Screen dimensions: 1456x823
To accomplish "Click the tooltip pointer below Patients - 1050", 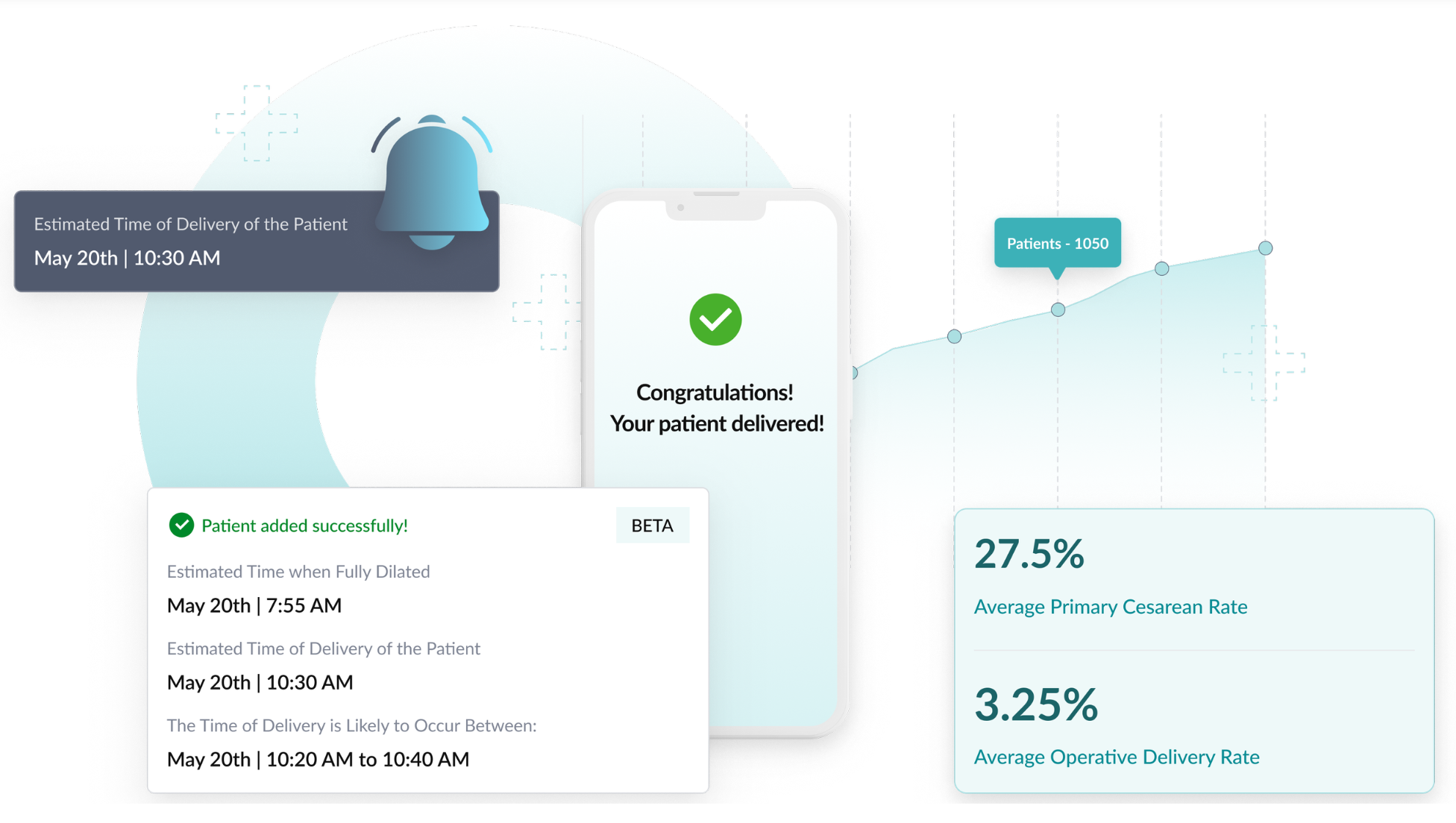I will (x=1057, y=273).
